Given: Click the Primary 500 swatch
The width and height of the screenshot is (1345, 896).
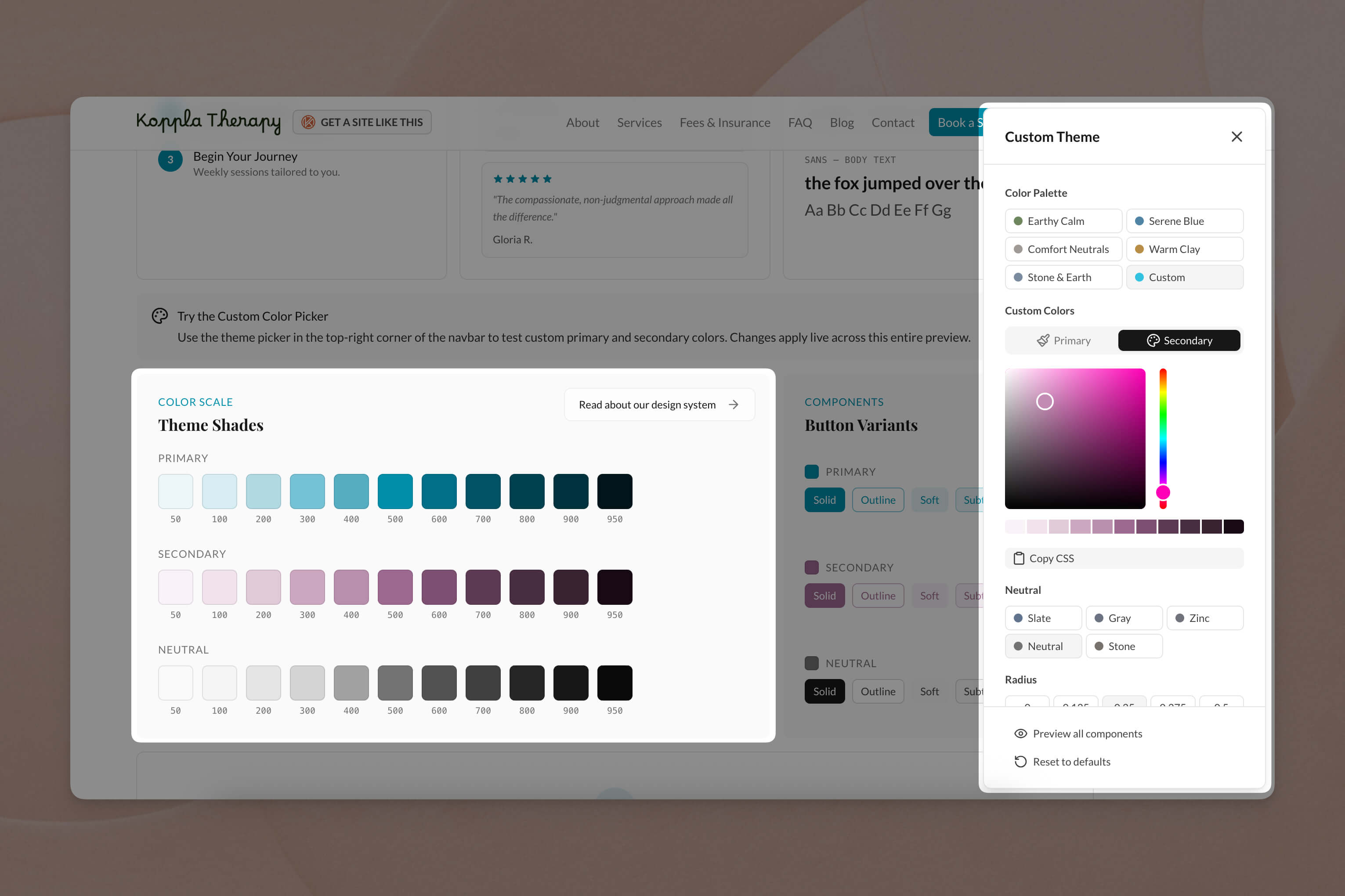Looking at the screenshot, I should [395, 491].
